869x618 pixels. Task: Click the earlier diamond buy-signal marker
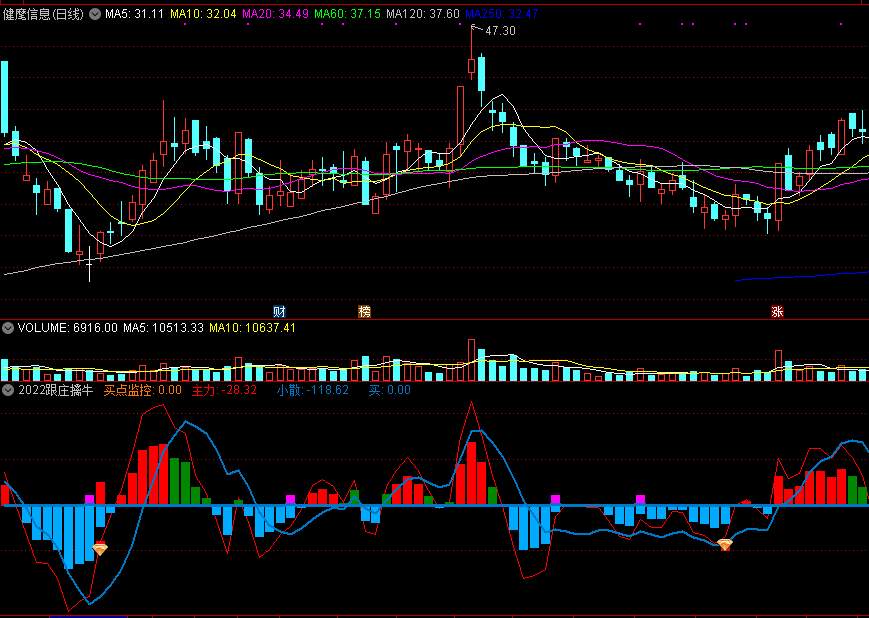pyautogui.click(x=100, y=549)
